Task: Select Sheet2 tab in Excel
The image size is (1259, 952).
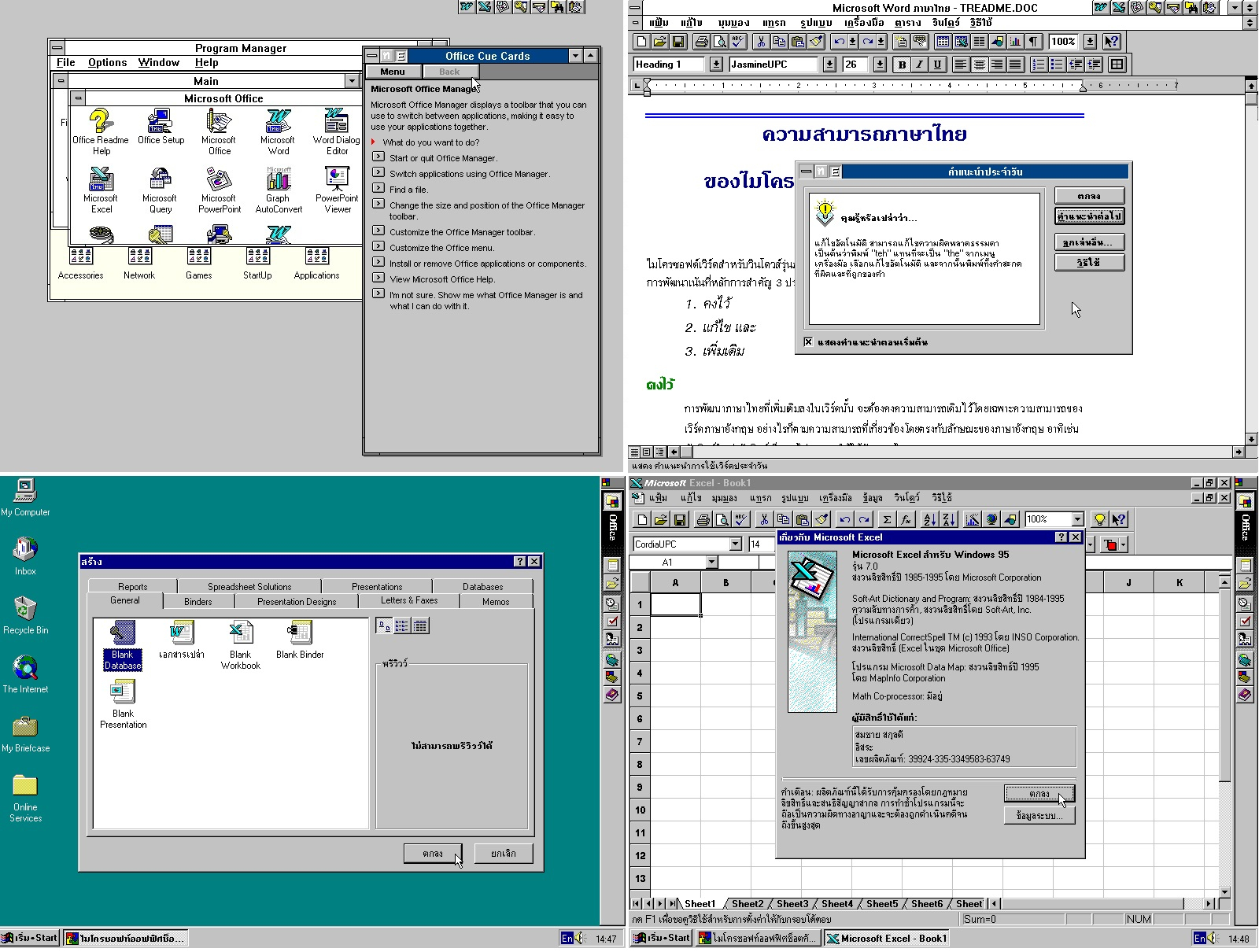Action: pos(747,904)
